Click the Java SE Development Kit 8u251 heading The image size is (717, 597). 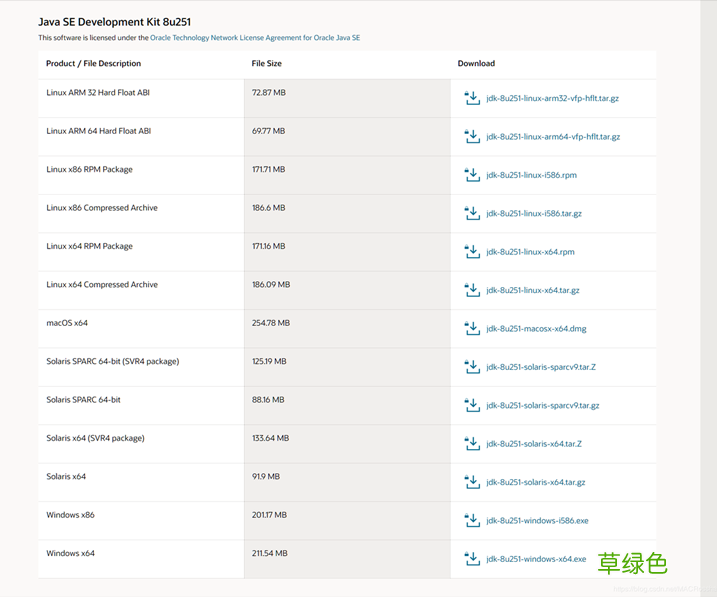113,21
